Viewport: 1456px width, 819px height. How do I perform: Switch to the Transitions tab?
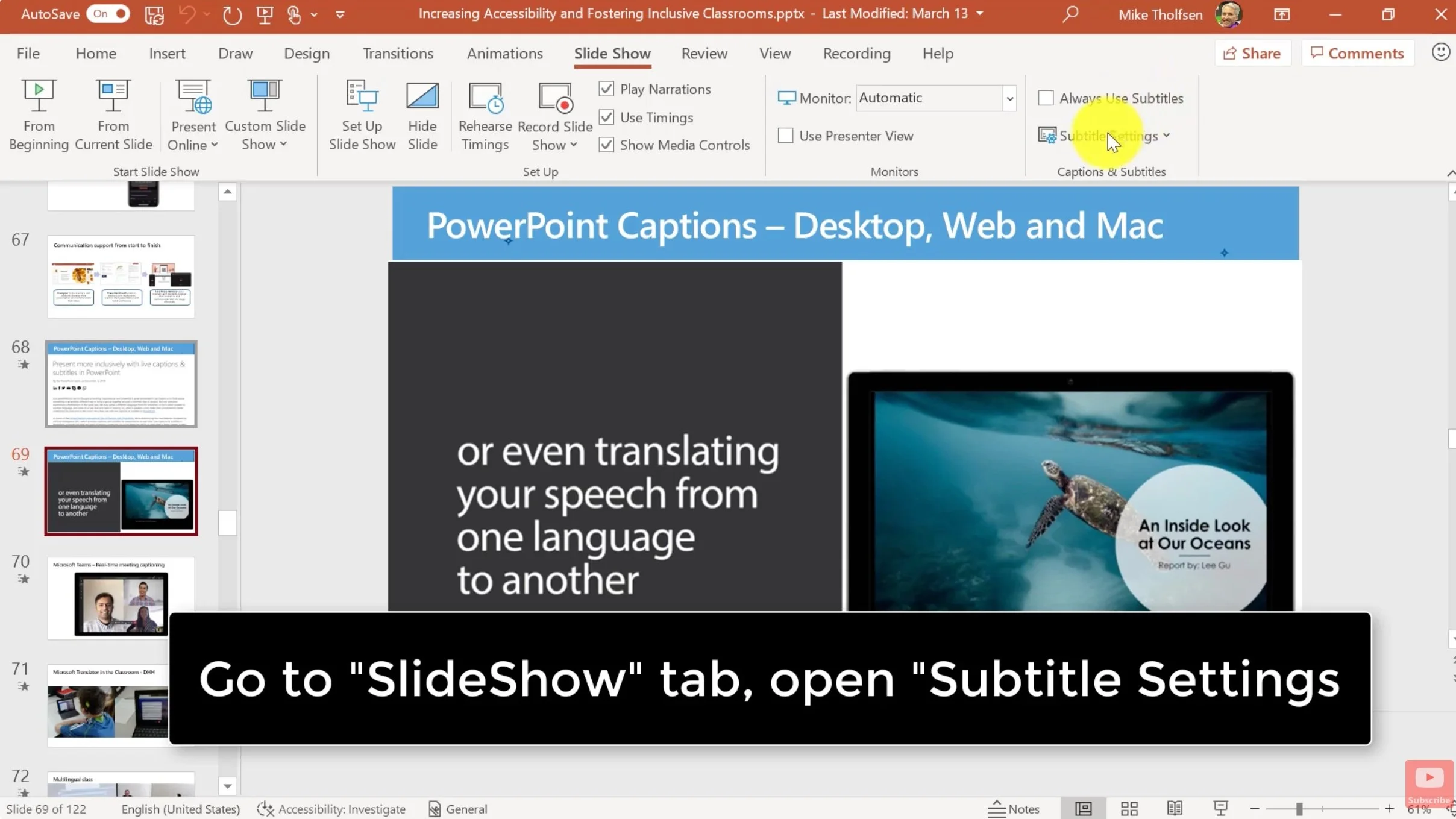point(398,54)
